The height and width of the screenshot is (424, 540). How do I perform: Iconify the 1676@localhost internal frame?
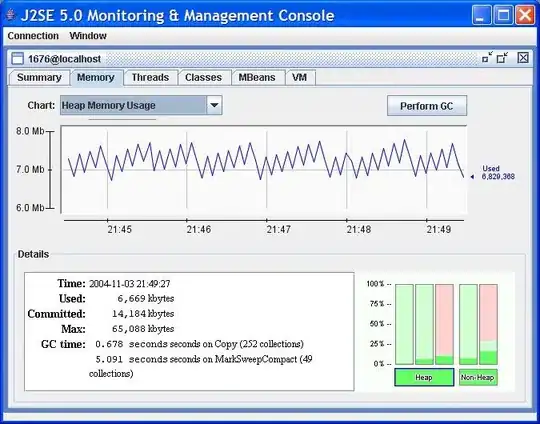point(487,58)
